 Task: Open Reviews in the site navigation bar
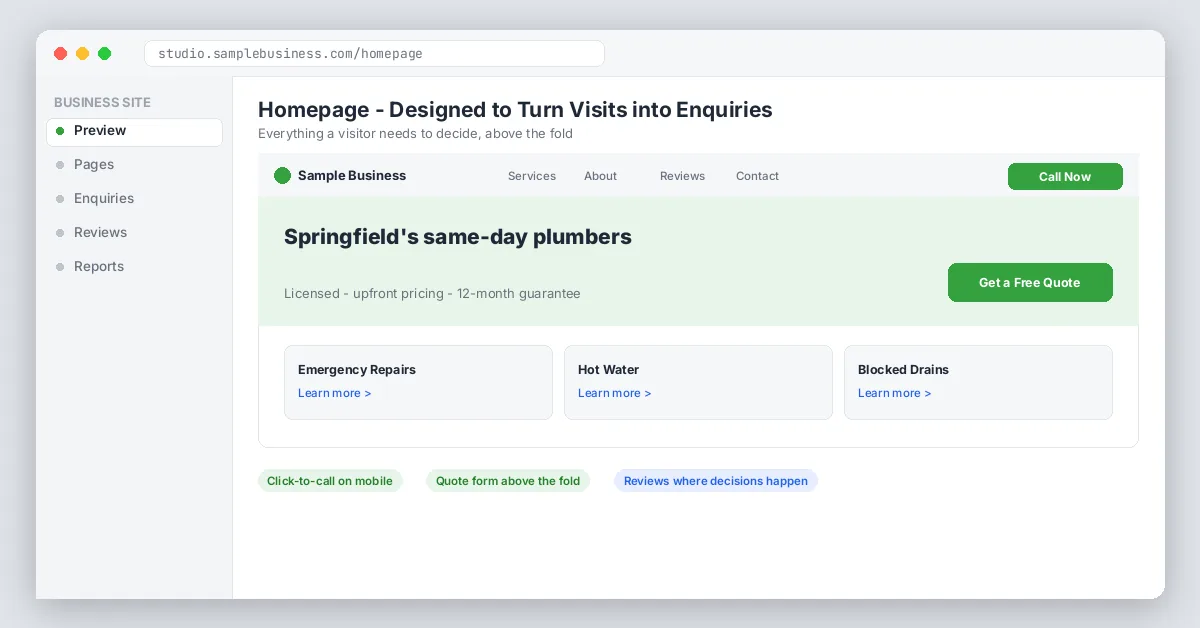tap(682, 176)
